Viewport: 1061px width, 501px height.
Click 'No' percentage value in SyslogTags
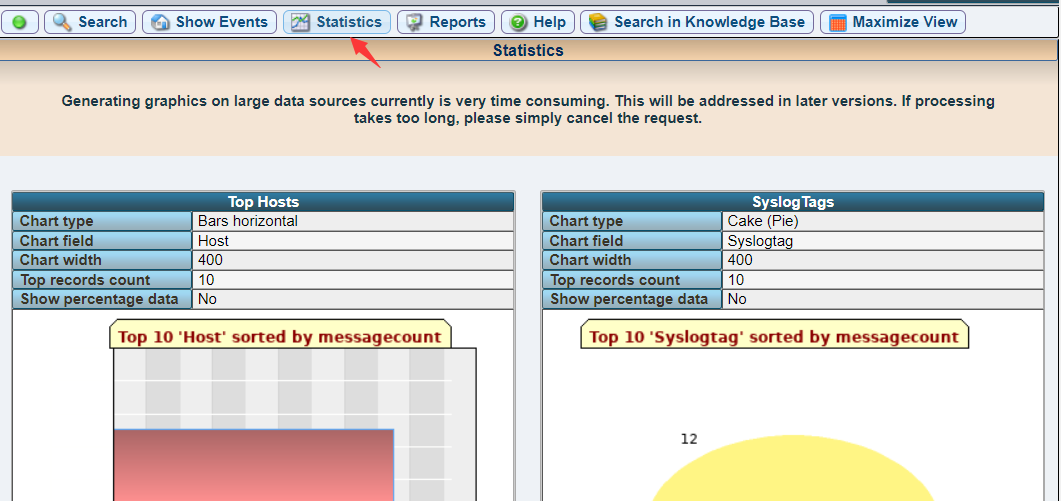click(x=736, y=299)
